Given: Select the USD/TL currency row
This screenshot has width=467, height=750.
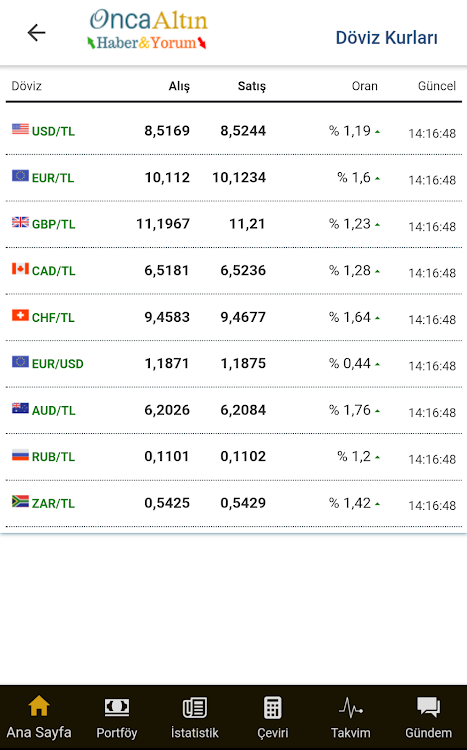Looking at the screenshot, I should [x=234, y=131].
